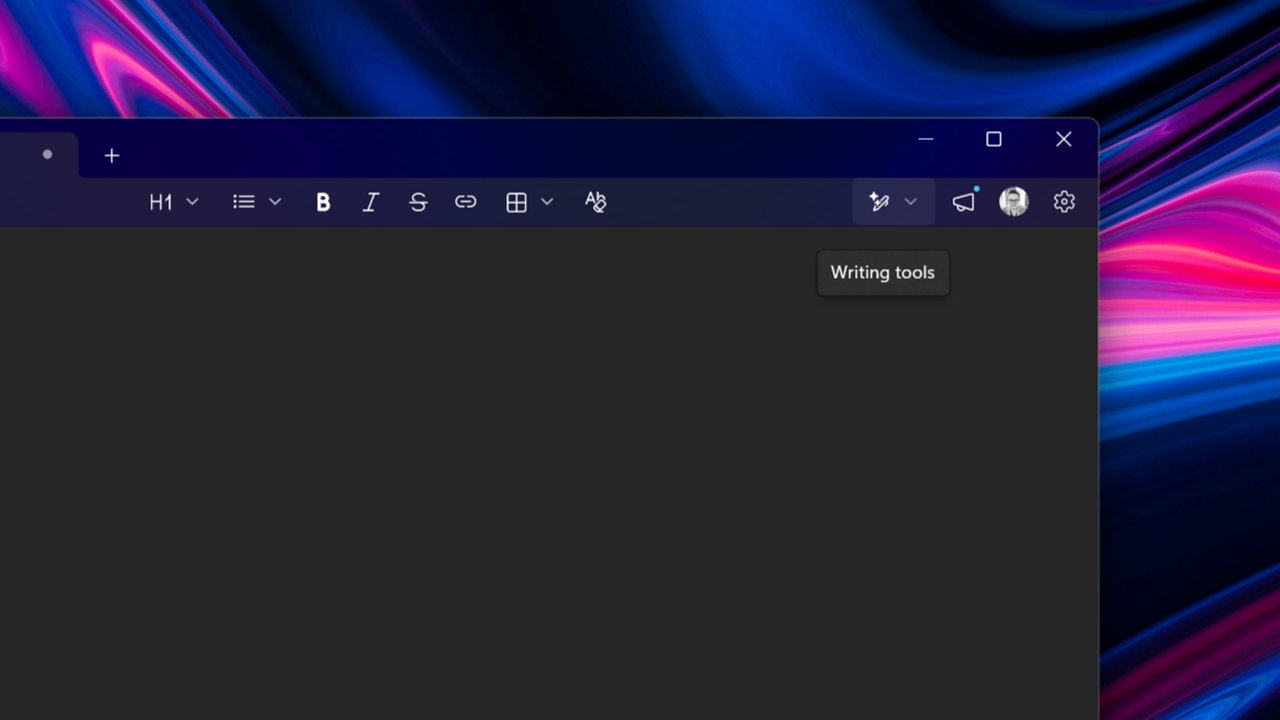Image resolution: width=1280 pixels, height=720 pixels.
Task: Open Writing tools
Action: 877,201
